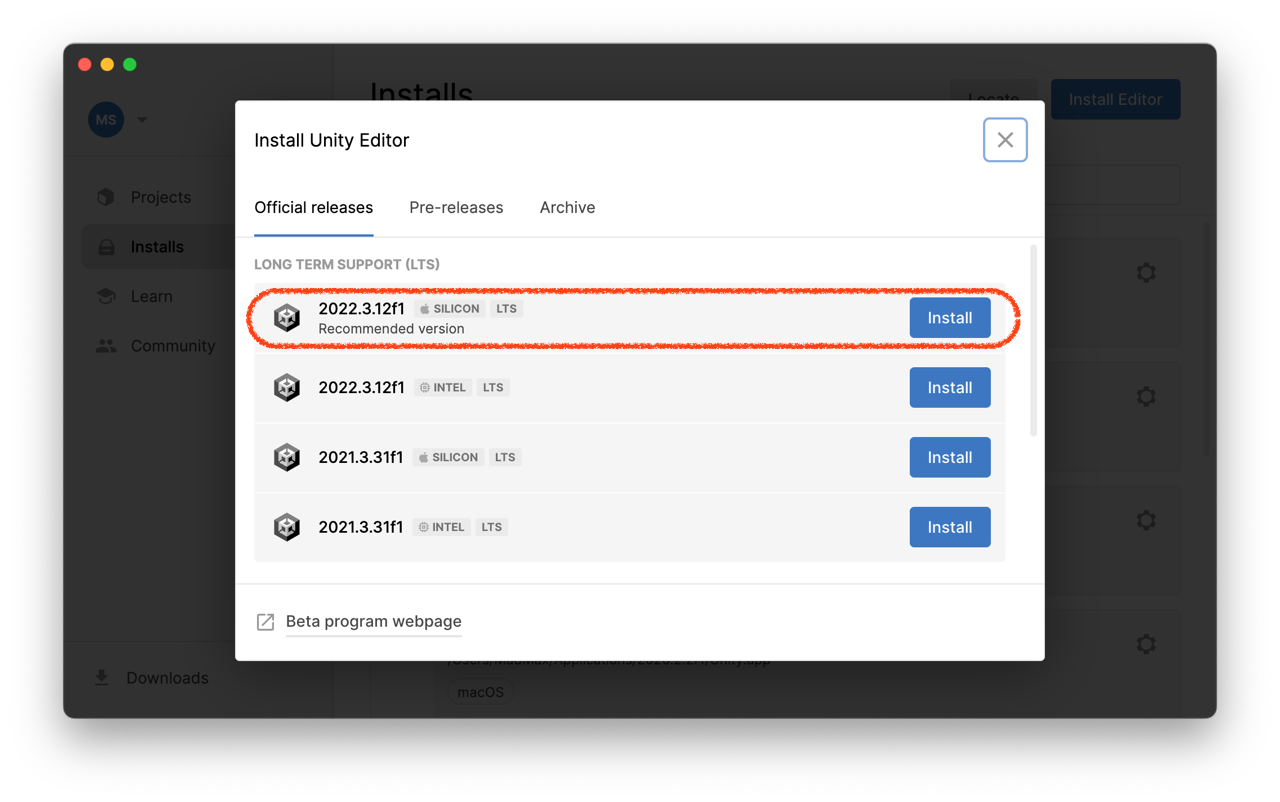Viewport: 1280px width, 802px height.
Task: Click LTS badge in 2022.3.12f1 Silicon row
Action: click(507, 309)
